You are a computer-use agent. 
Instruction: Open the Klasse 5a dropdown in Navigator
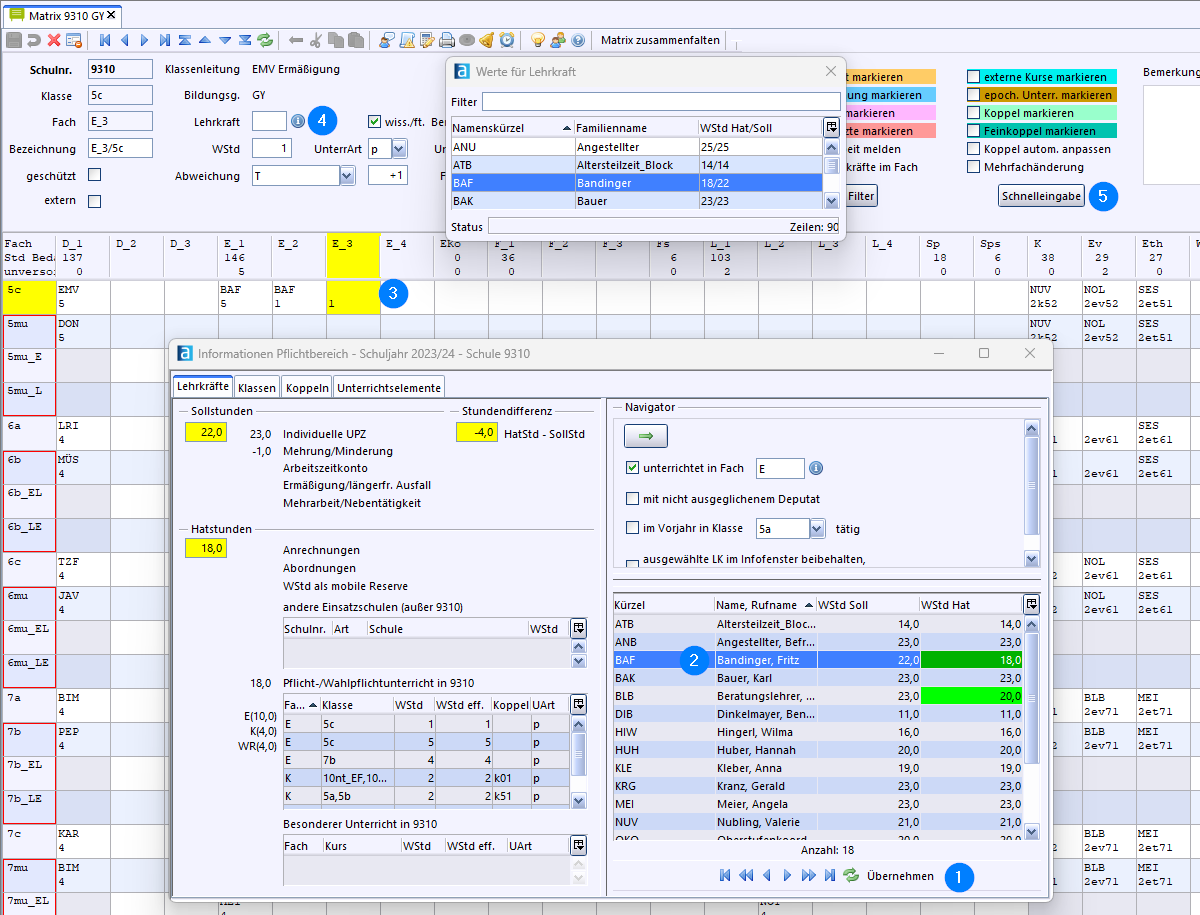point(817,528)
